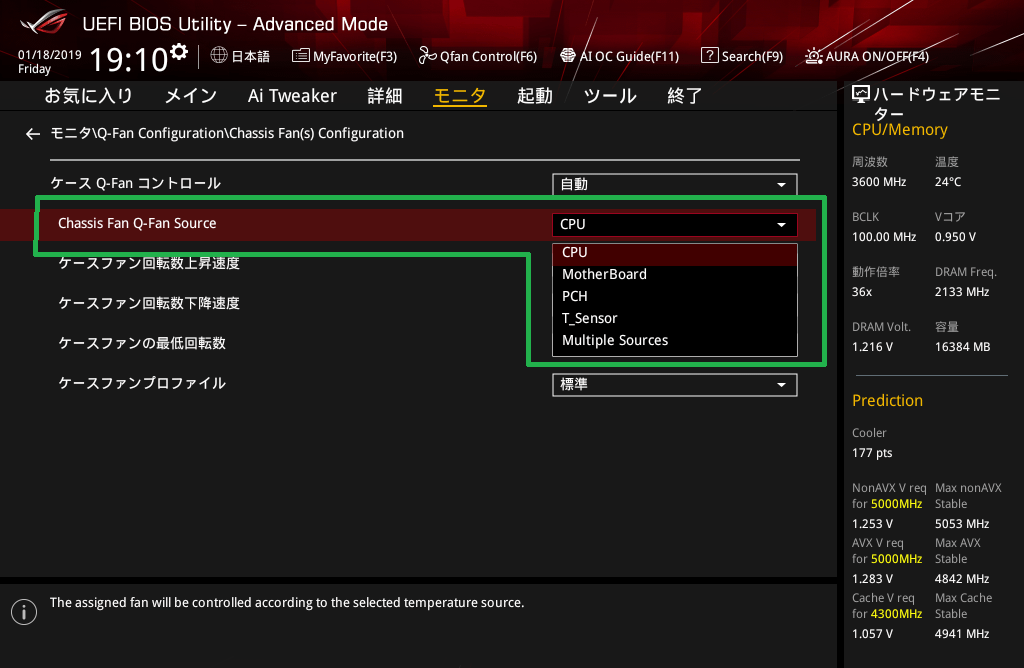Click the 19:10 clock display
The width and height of the screenshot is (1024, 668).
[x=129, y=59]
